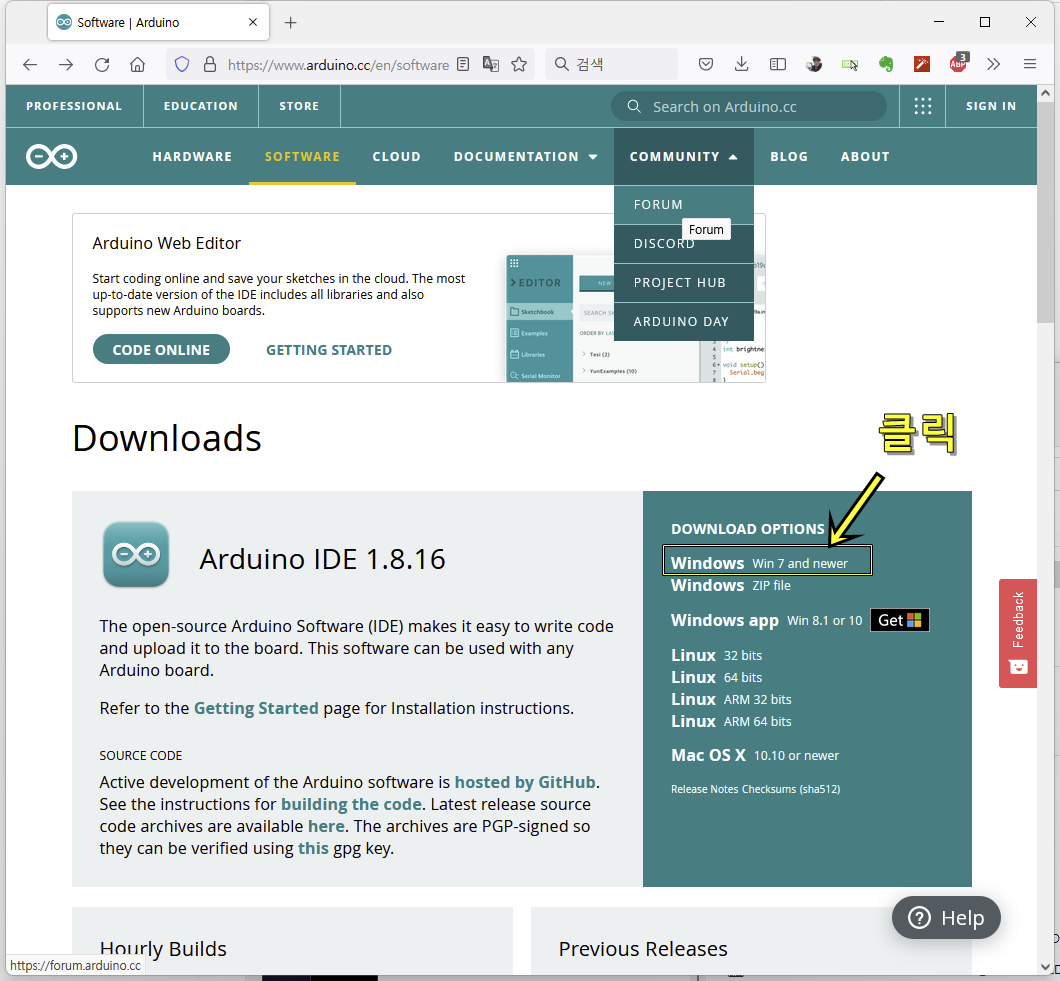Toggle reader view icon in address bar

[463, 64]
